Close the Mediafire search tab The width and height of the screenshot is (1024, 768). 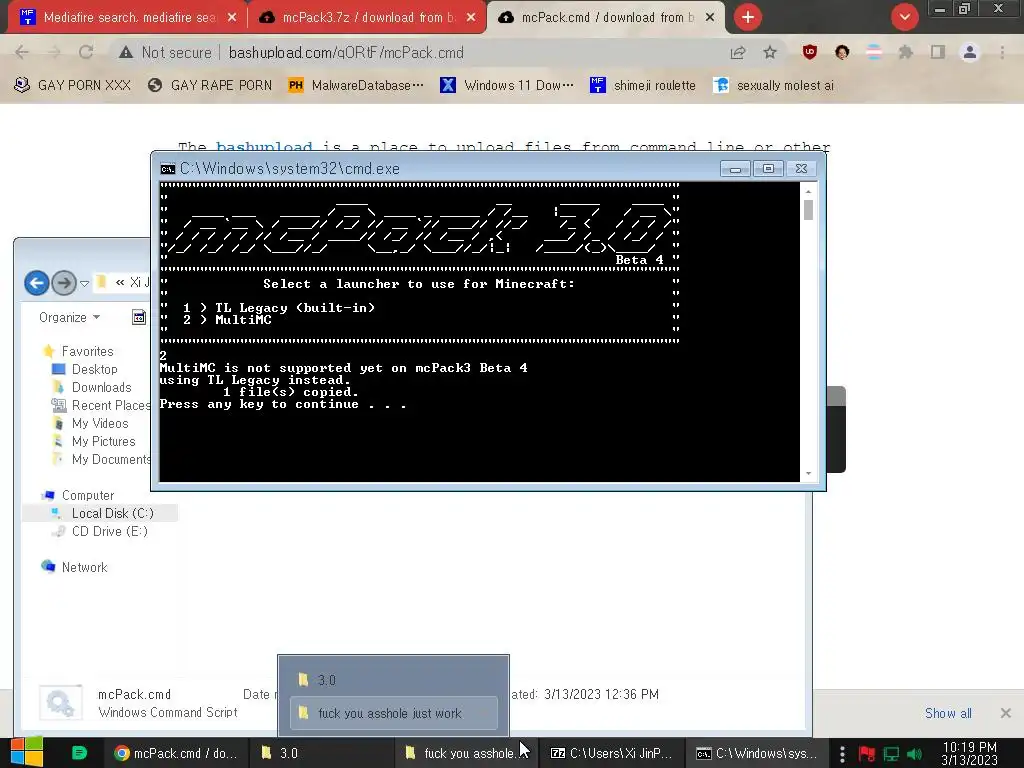pyautogui.click(x=232, y=18)
